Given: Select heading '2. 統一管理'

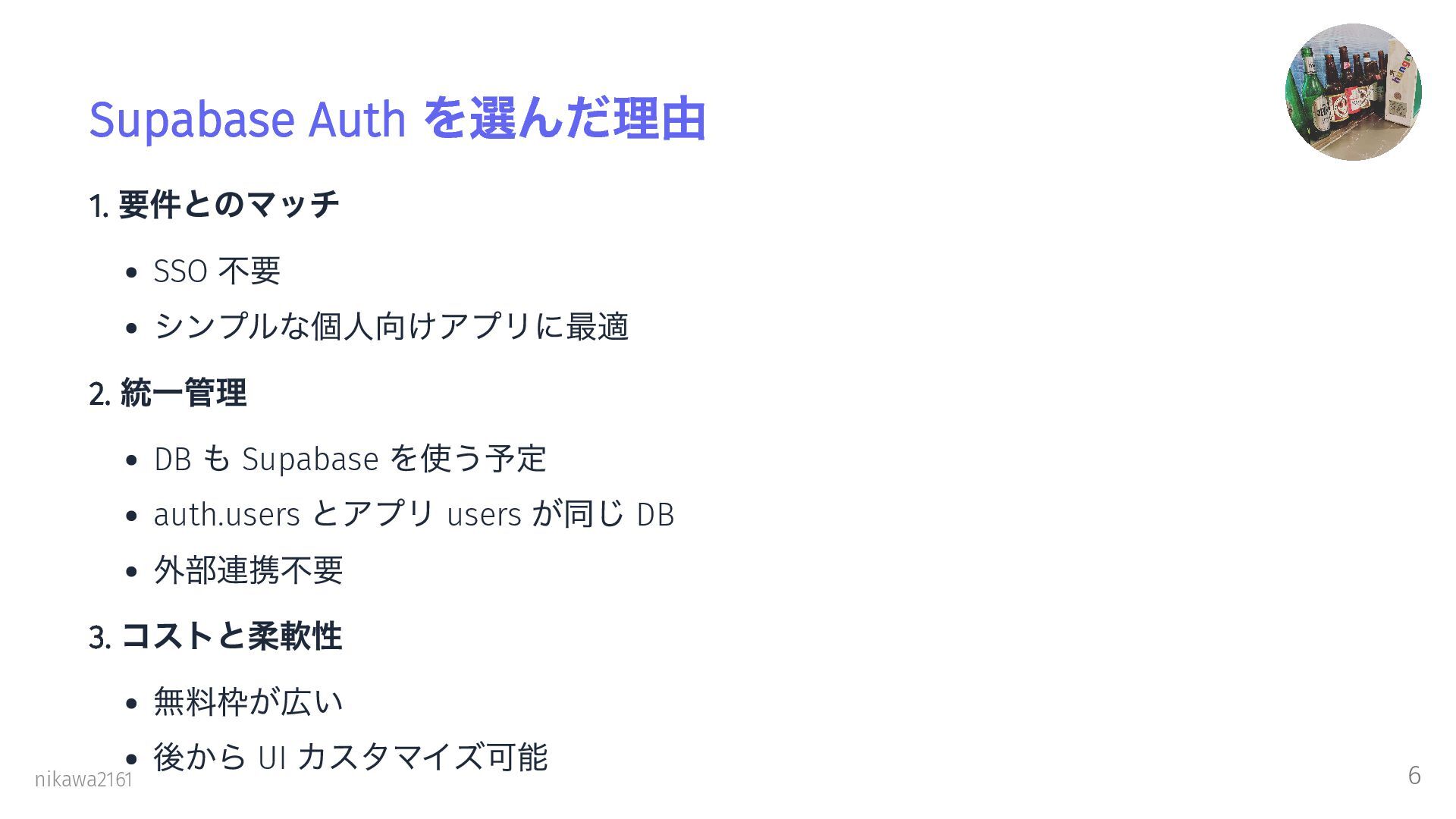Looking at the screenshot, I should [168, 393].
